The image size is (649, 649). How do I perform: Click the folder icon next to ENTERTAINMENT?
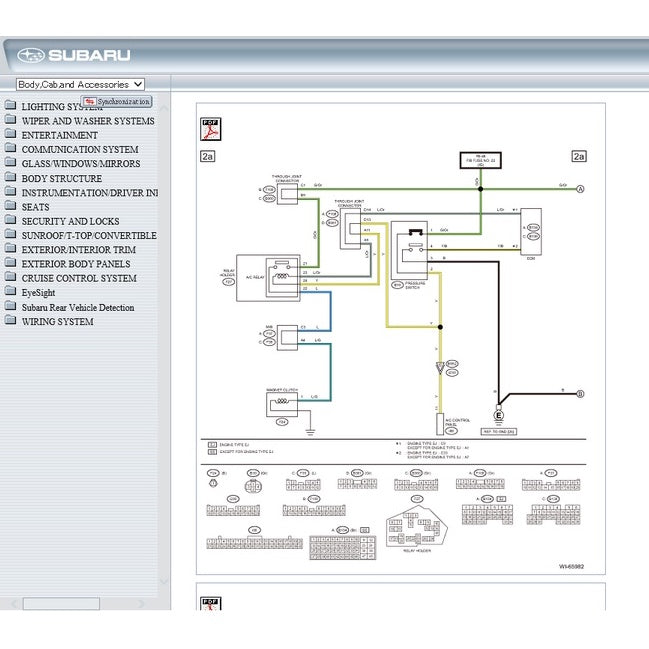(x=10, y=135)
